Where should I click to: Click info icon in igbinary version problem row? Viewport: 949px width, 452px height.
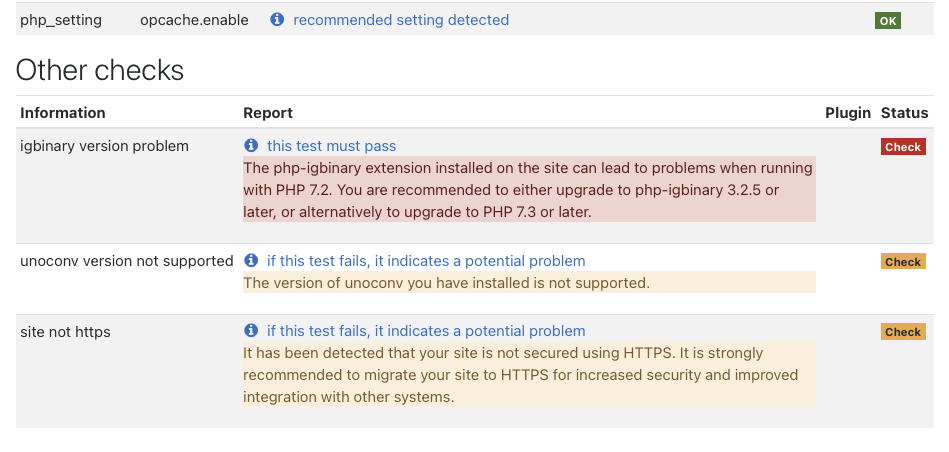point(251,146)
